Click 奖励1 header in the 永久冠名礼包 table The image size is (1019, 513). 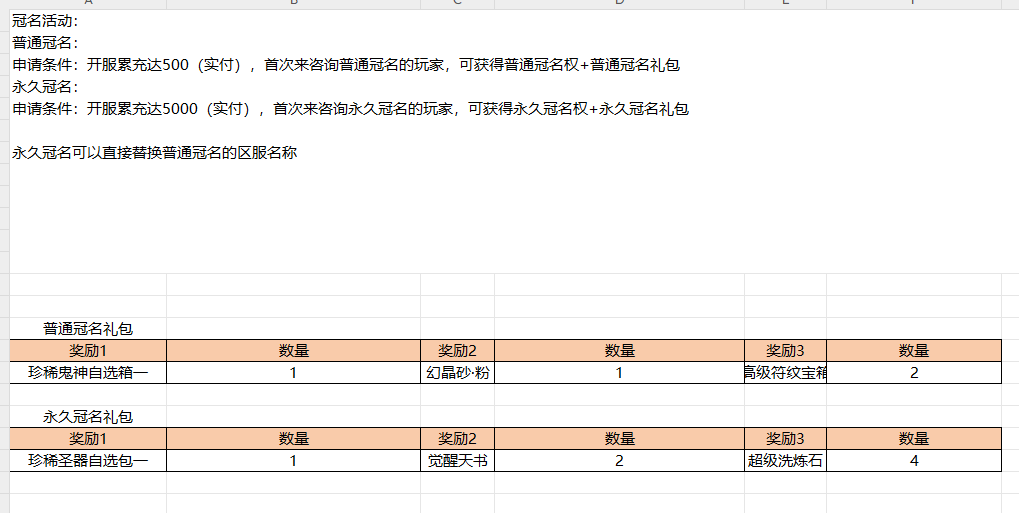(88, 438)
